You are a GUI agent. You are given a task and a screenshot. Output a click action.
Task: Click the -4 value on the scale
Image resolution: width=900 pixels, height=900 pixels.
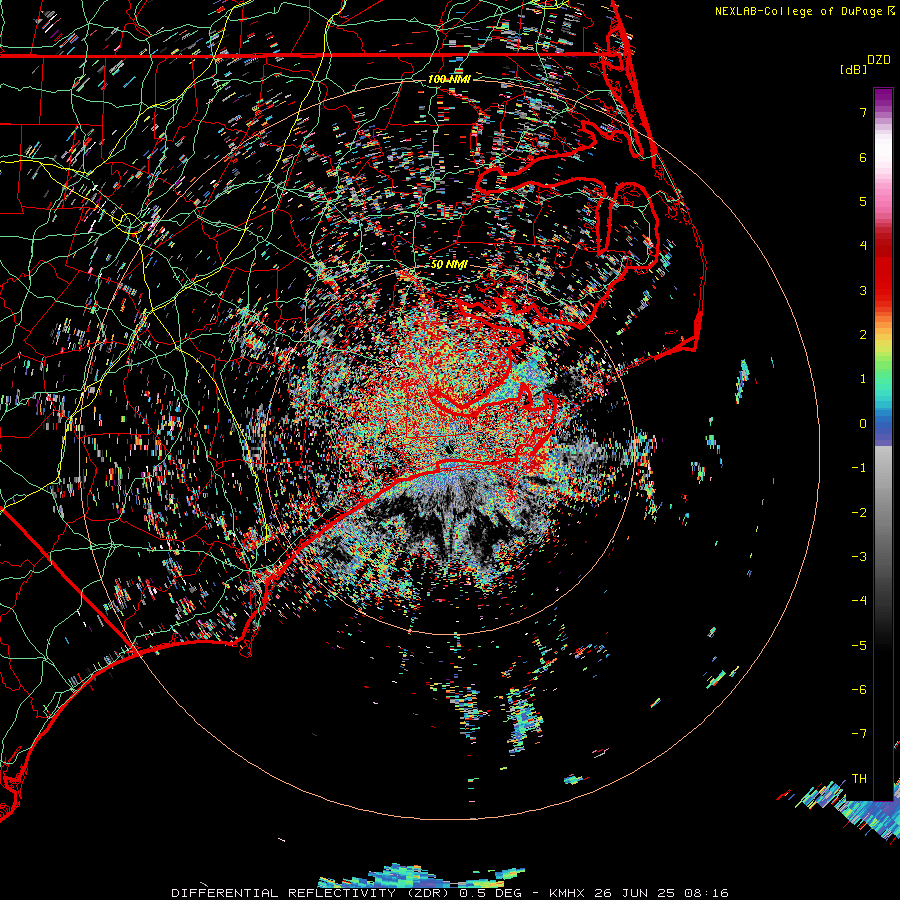click(859, 601)
